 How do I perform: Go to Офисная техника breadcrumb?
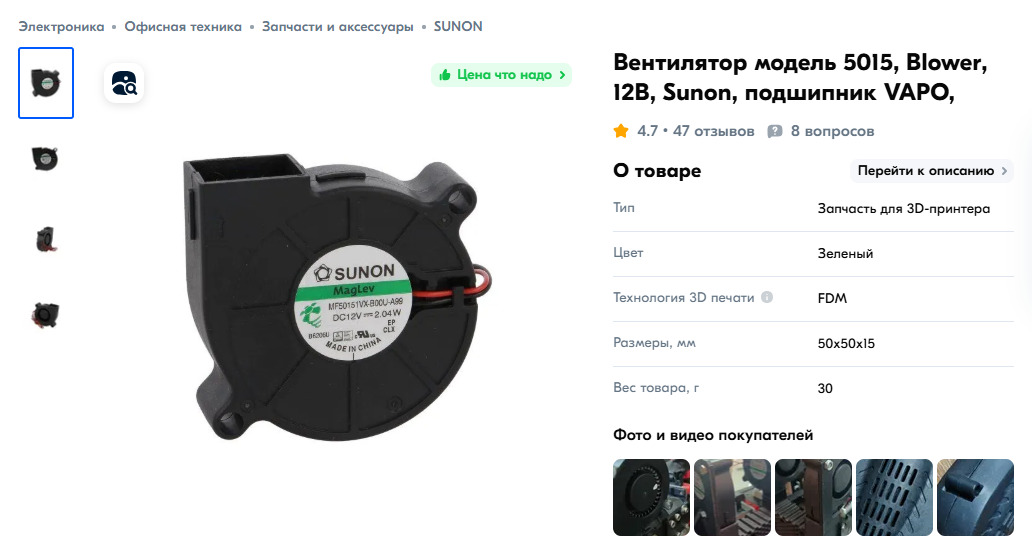[x=183, y=27]
